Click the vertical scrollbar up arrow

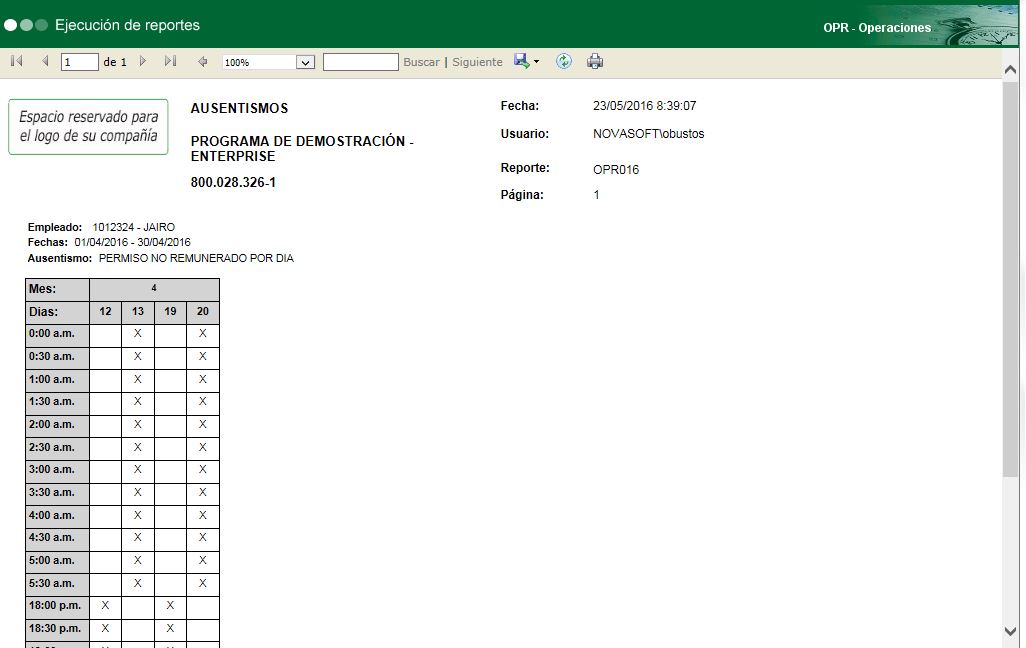(x=1010, y=69)
